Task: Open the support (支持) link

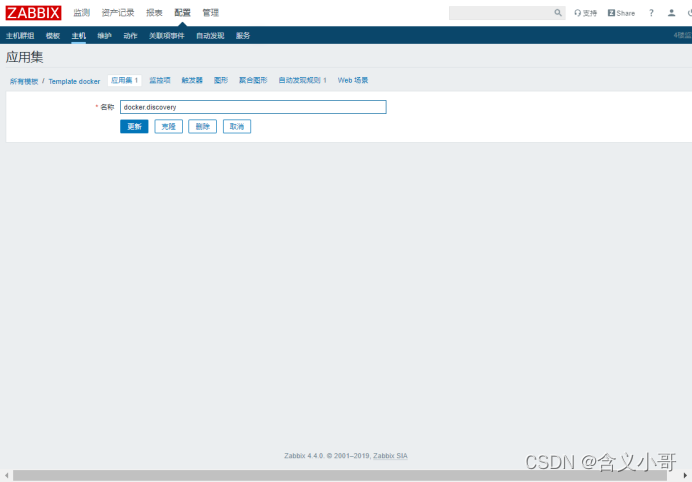Action: pyautogui.click(x=585, y=13)
